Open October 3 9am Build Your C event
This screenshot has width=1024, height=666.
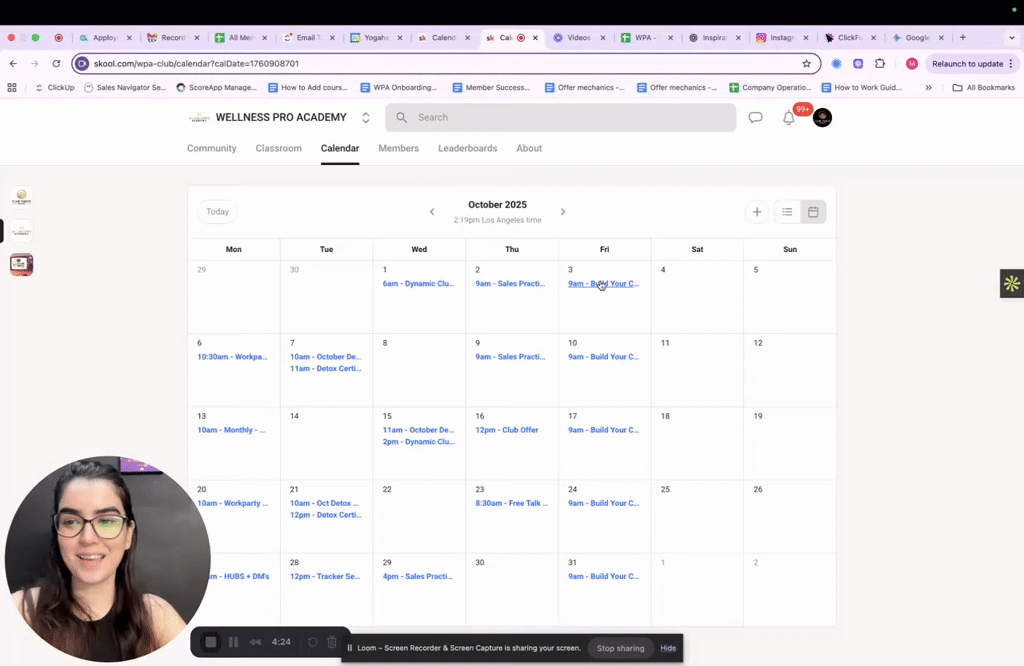603,283
